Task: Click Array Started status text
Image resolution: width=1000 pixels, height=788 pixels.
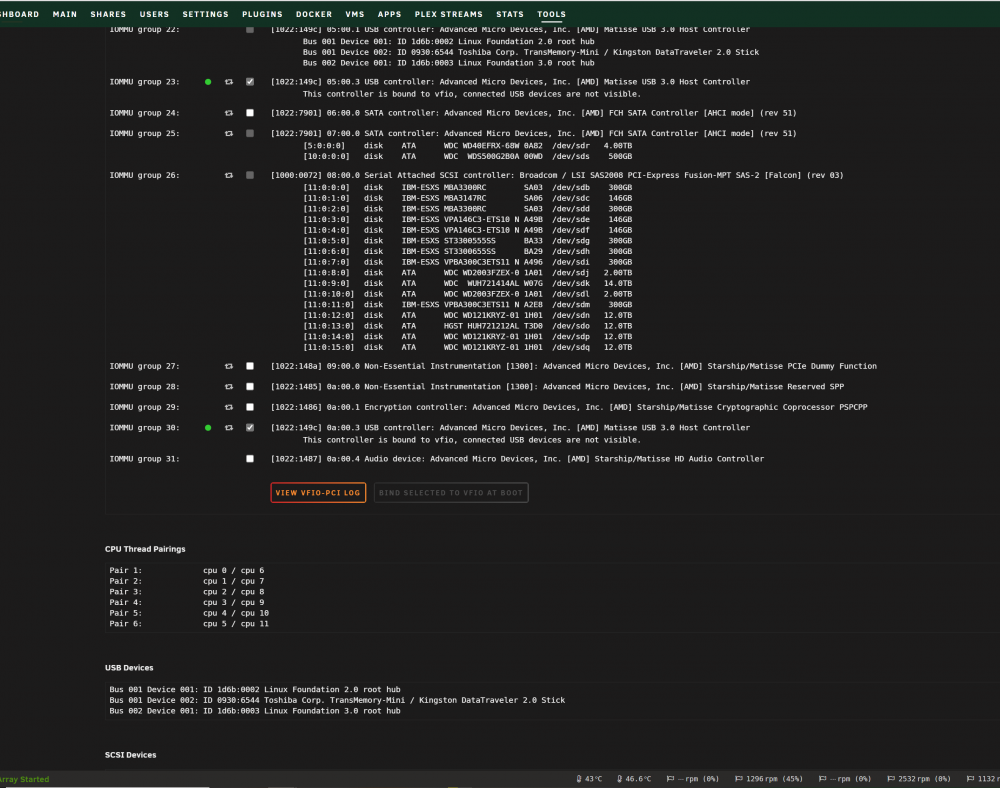Action: [24, 779]
